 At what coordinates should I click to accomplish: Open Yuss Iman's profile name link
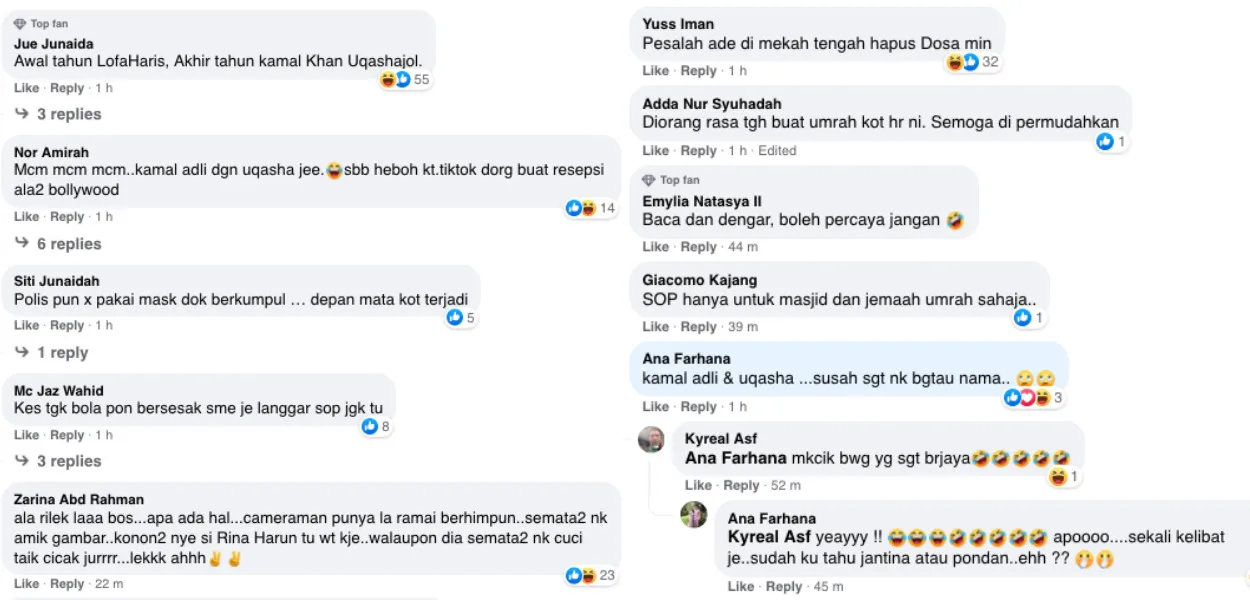(x=678, y=24)
